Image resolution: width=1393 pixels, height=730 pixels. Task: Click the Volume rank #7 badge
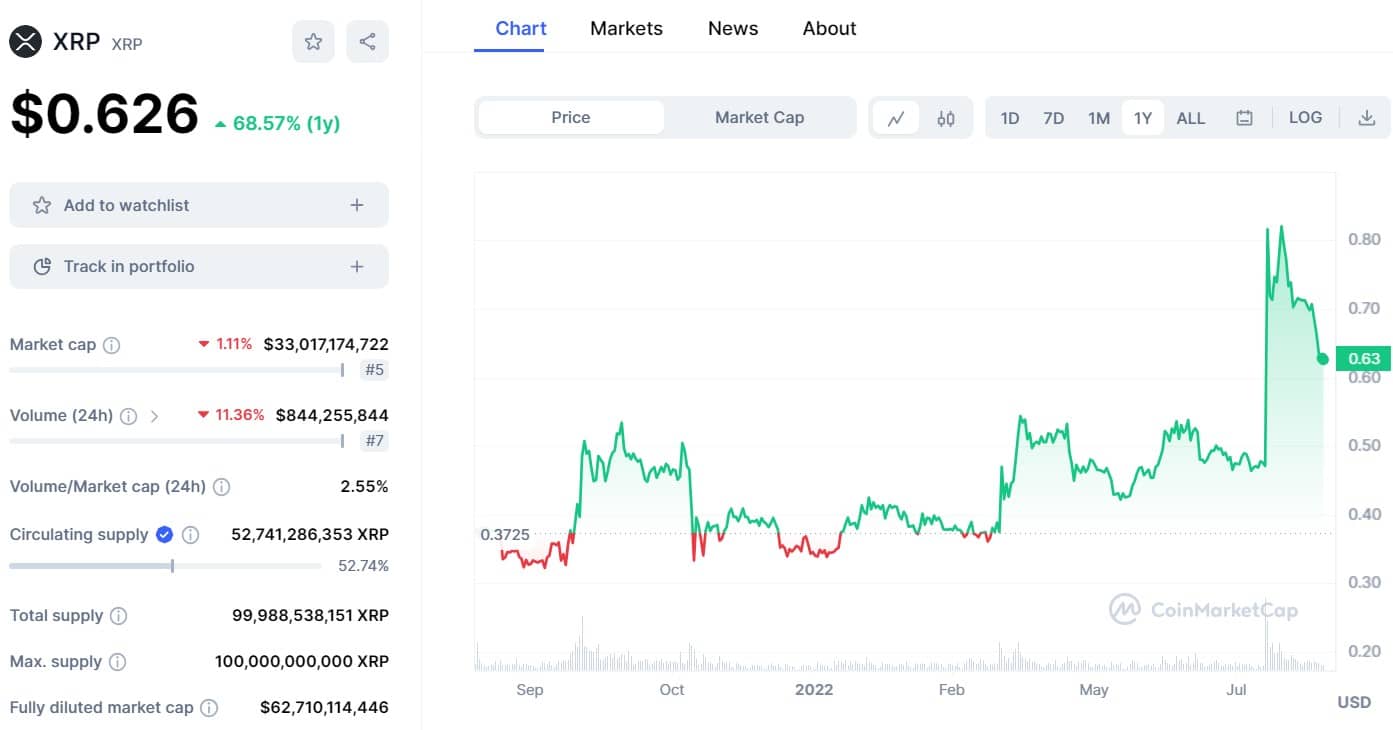click(374, 441)
